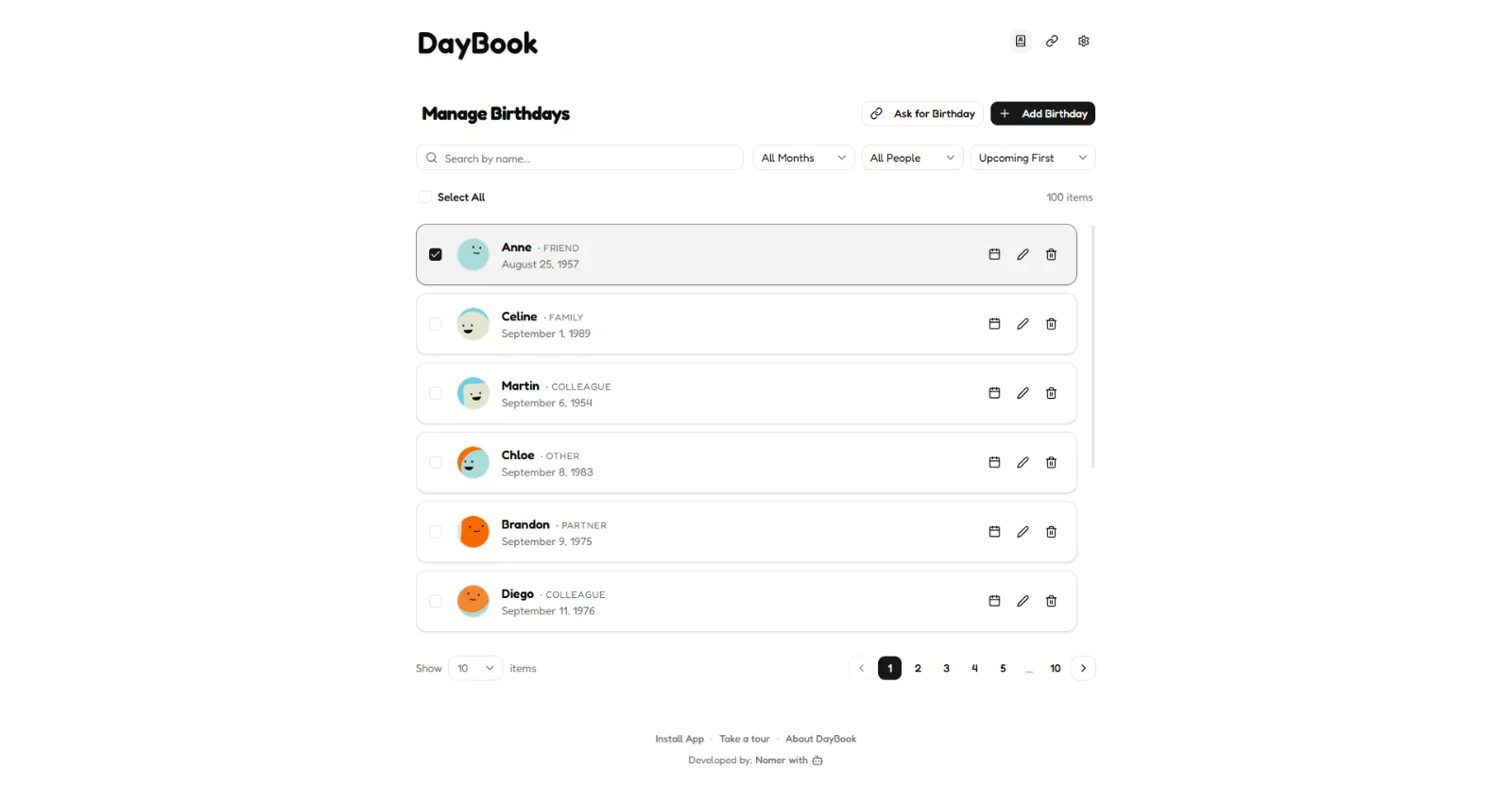The width and height of the screenshot is (1512, 787).
Task: Open the All People dropdown
Action: [x=912, y=158]
